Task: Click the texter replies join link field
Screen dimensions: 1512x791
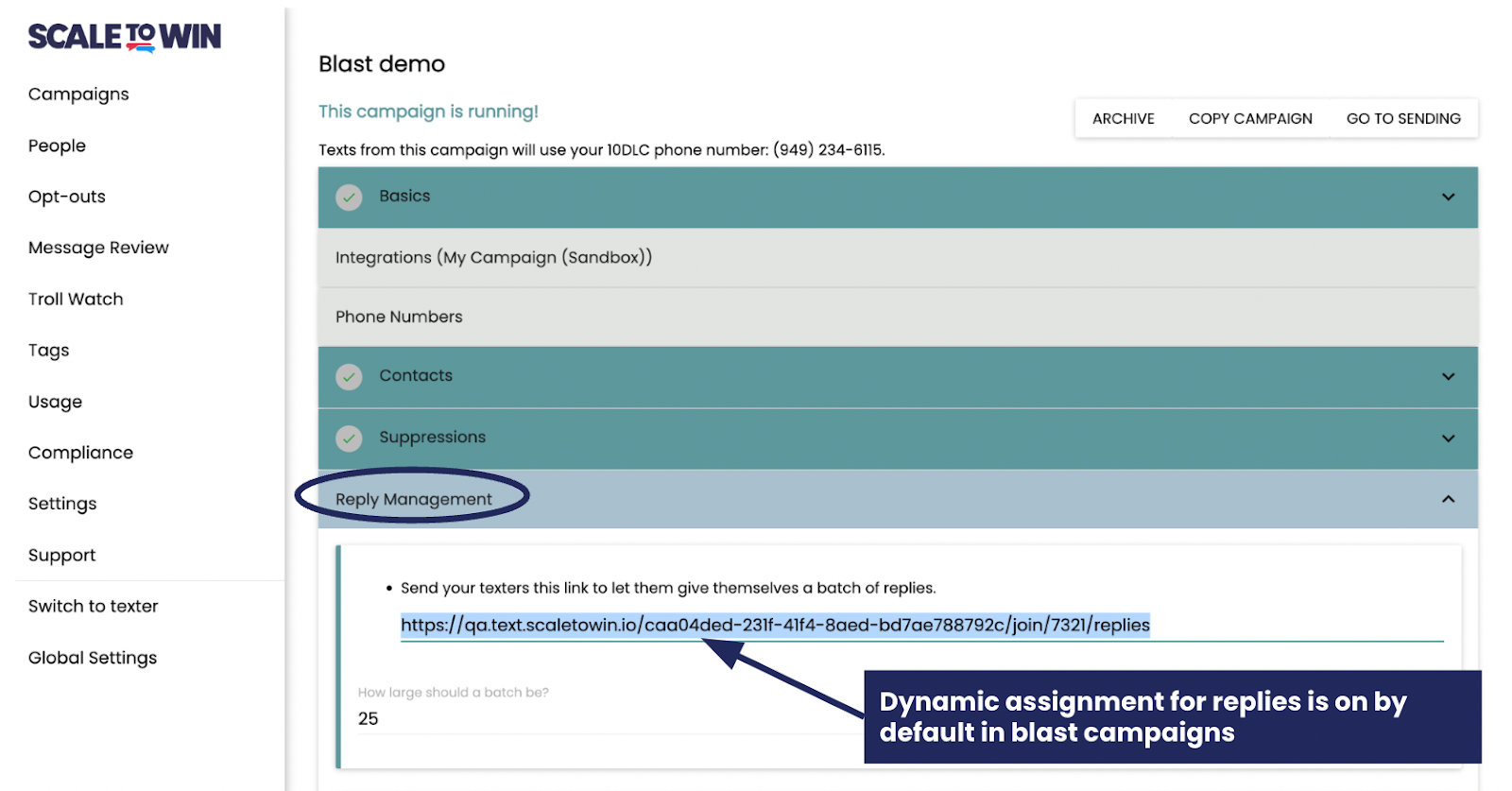Action: tap(921, 625)
